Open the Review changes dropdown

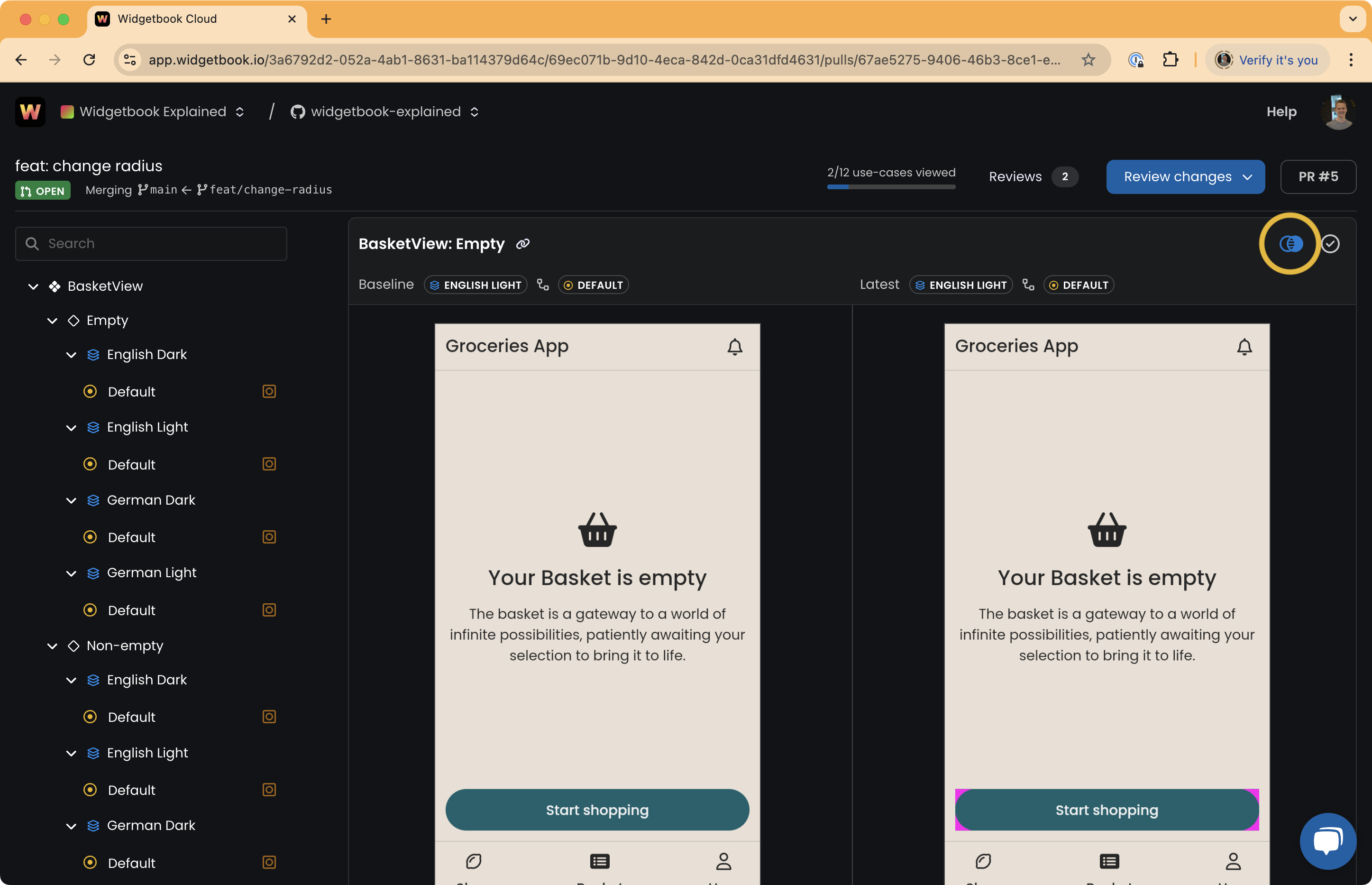coord(1185,176)
